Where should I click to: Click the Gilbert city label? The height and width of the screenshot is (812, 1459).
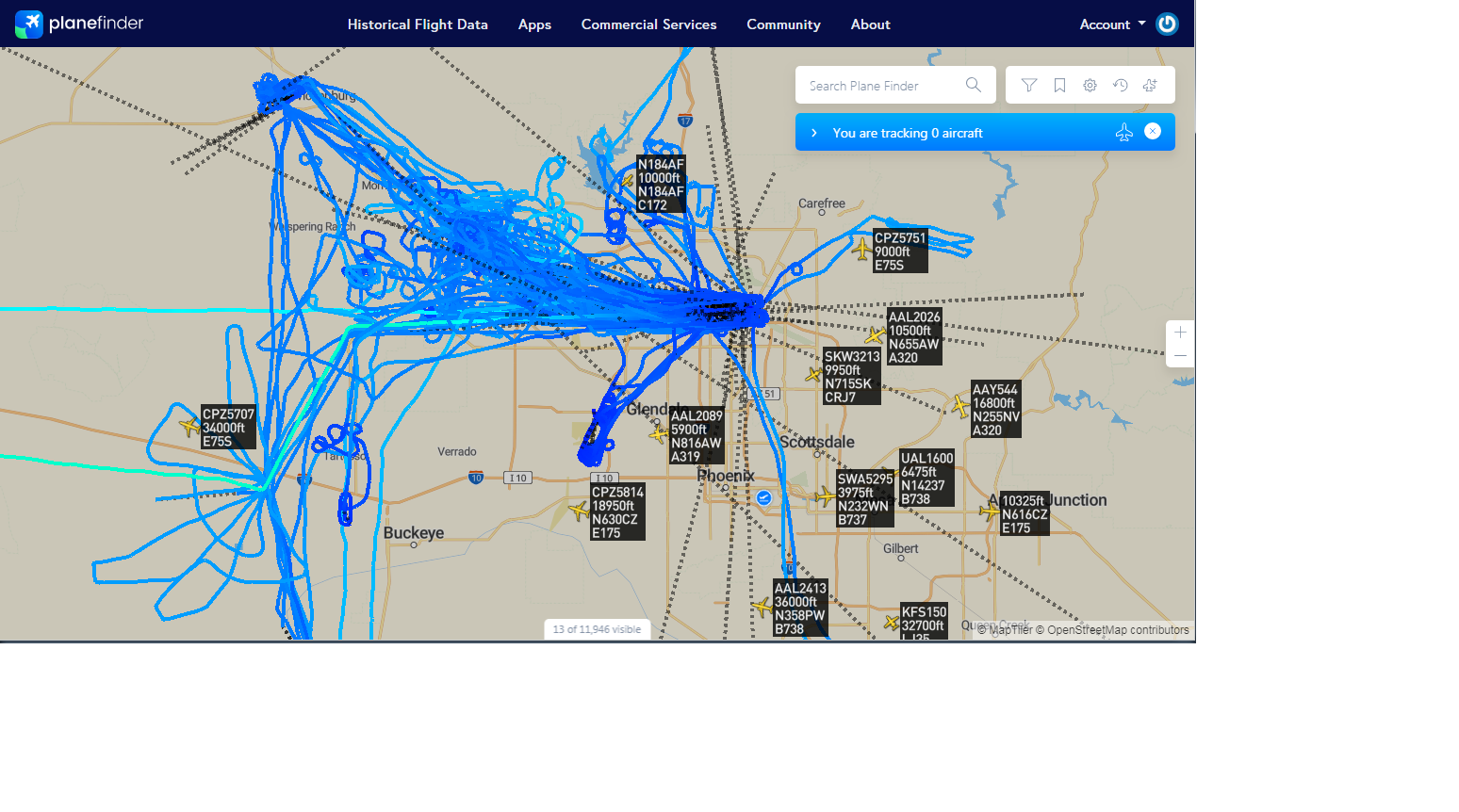tap(901, 548)
